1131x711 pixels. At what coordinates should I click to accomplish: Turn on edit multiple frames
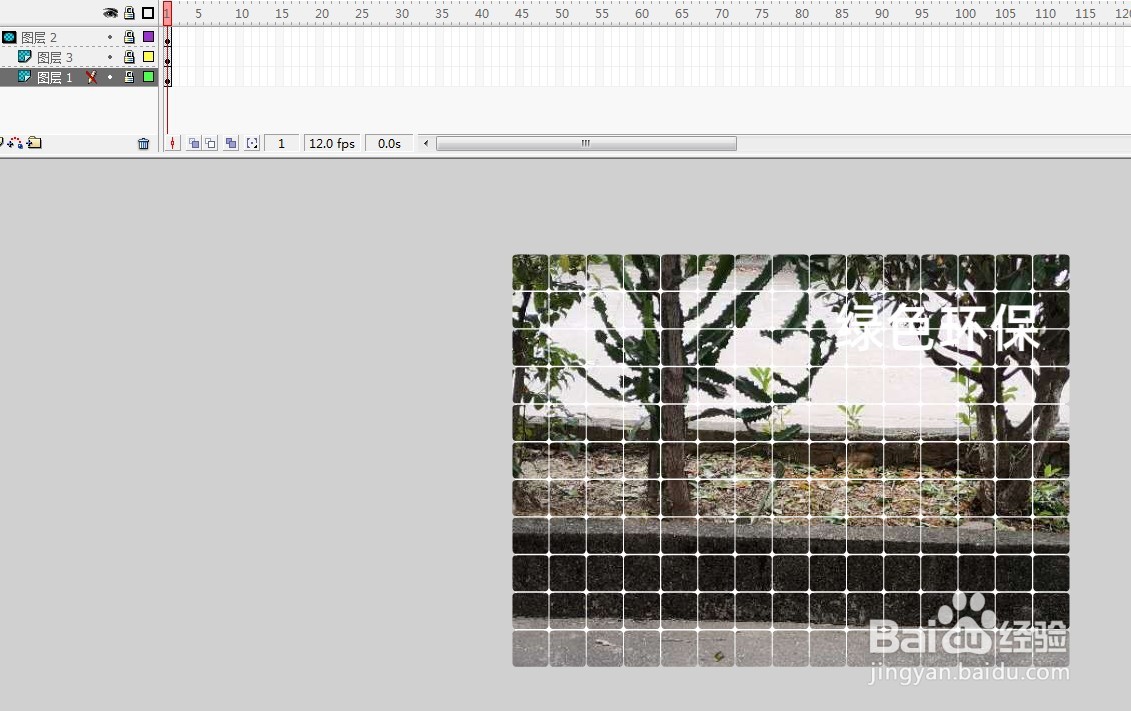(231, 143)
